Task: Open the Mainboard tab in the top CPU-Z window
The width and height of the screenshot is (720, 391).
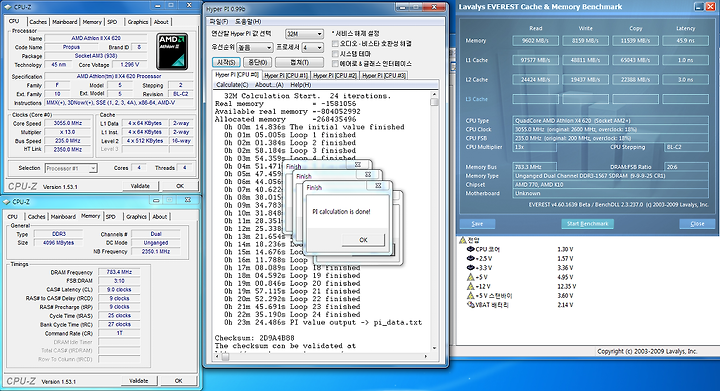Action: point(65,22)
